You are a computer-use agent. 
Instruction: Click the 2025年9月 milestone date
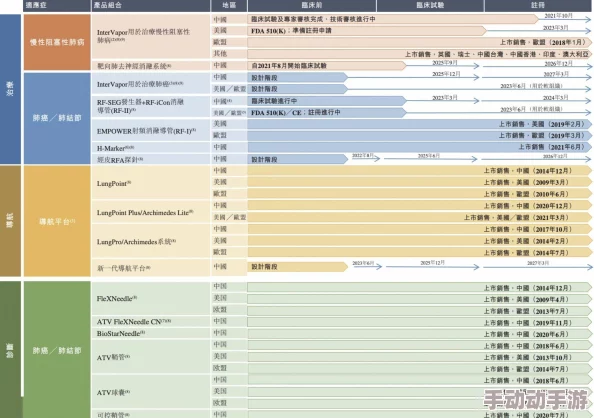(445, 63)
